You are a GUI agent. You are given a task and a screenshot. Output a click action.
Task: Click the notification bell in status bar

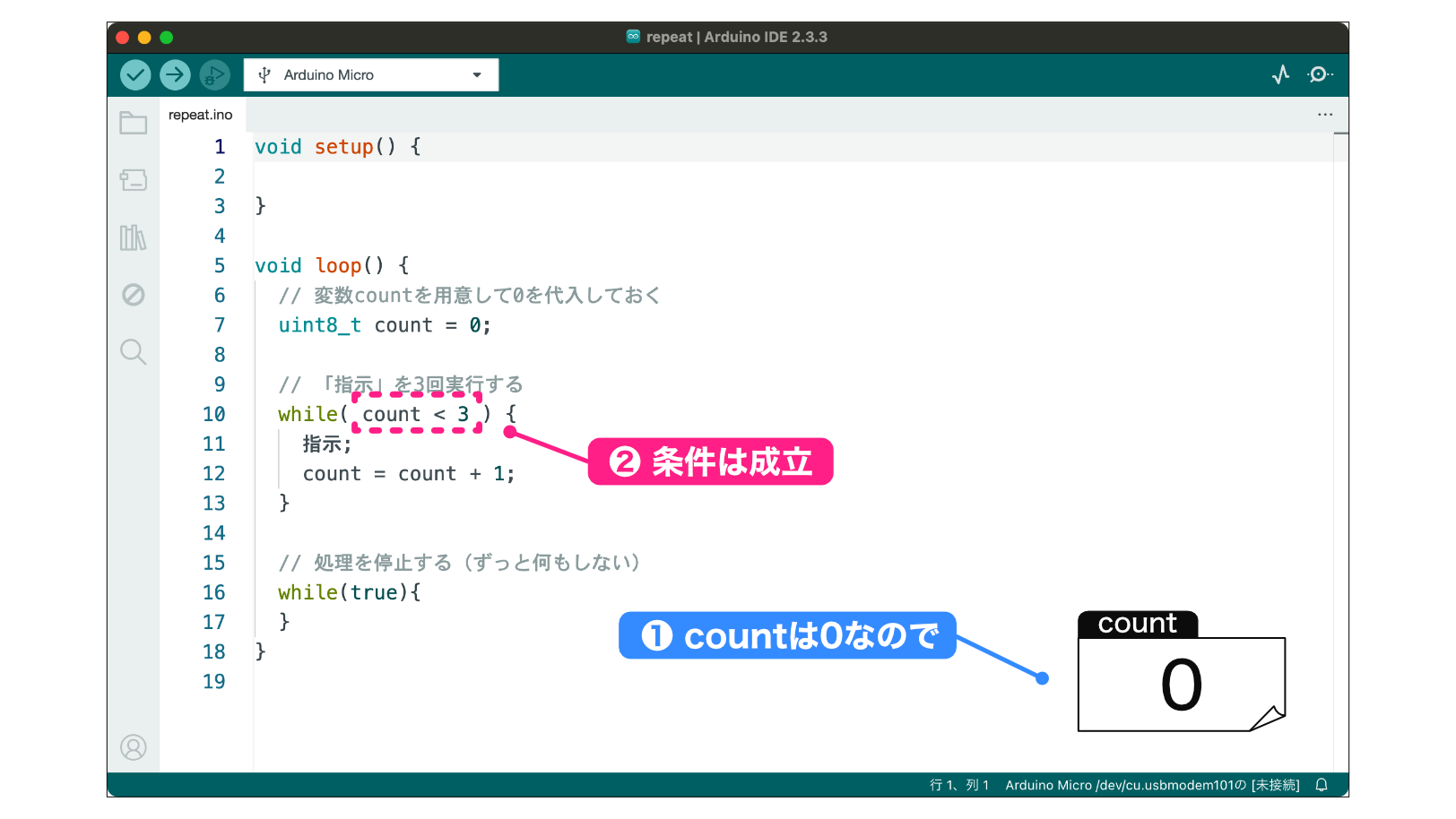click(x=1322, y=785)
